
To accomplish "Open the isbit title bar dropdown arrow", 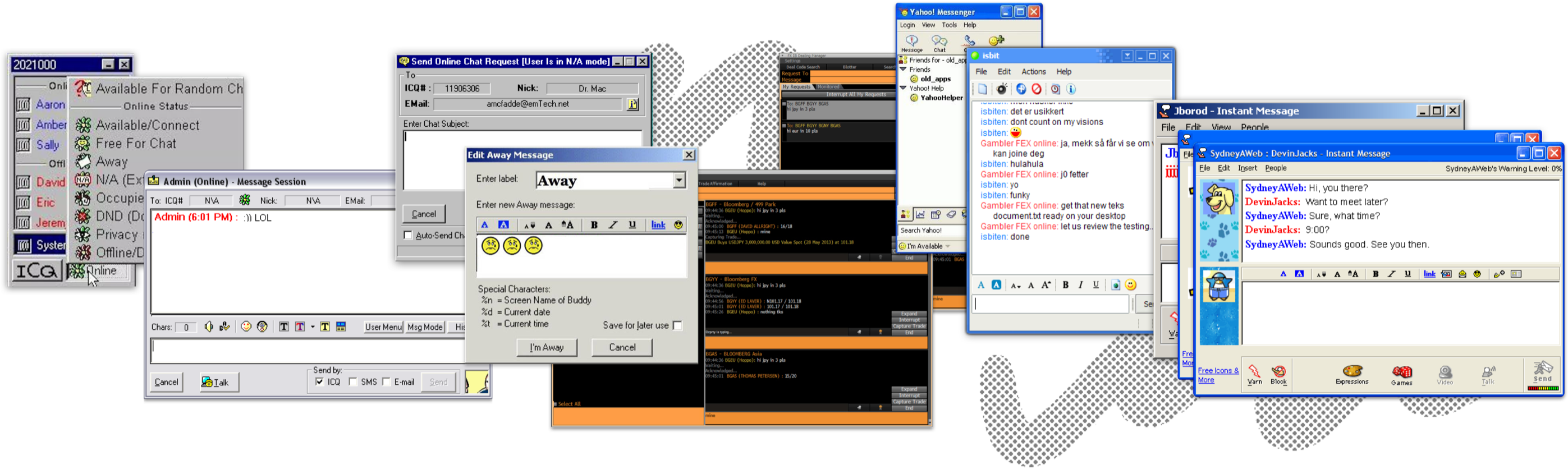I will pos(1127,56).
